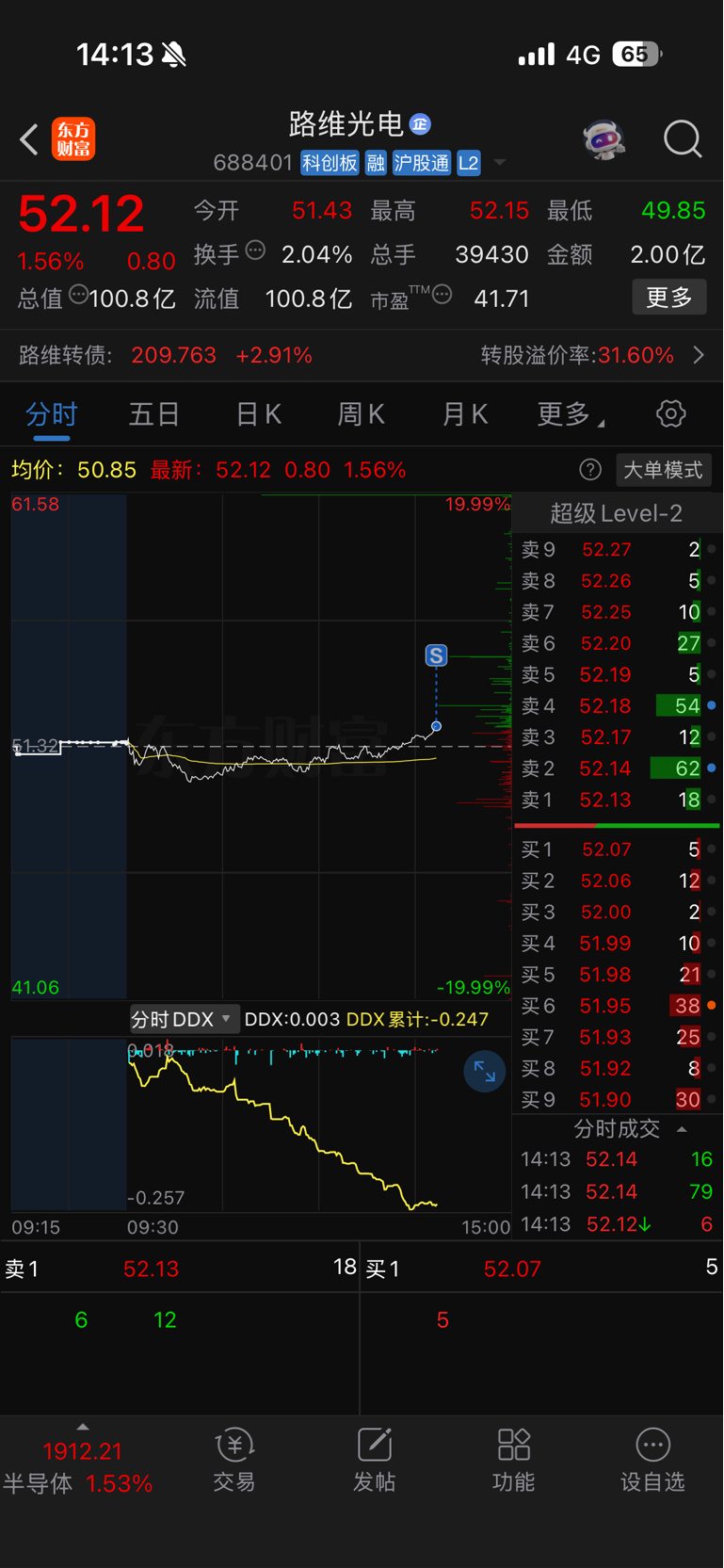
Task: Tap the 更多 details button
Action: click(x=669, y=298)
